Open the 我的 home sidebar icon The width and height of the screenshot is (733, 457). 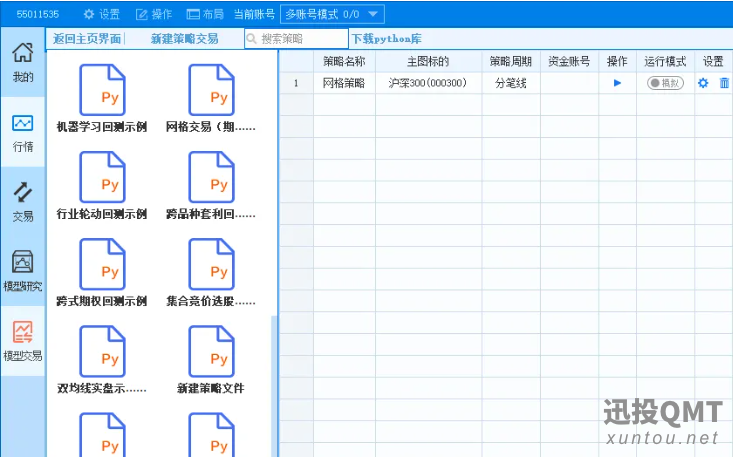[x=22, y=62]
